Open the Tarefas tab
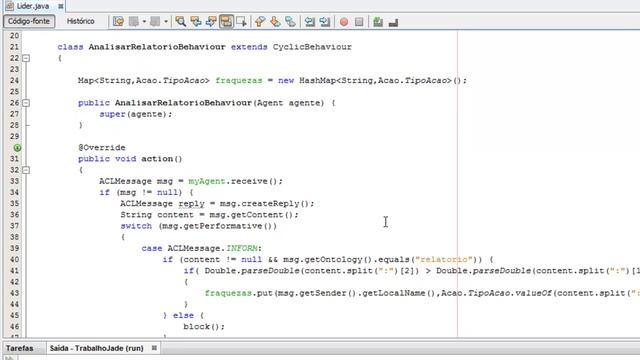Screen dimensions: 640x360 20,348
